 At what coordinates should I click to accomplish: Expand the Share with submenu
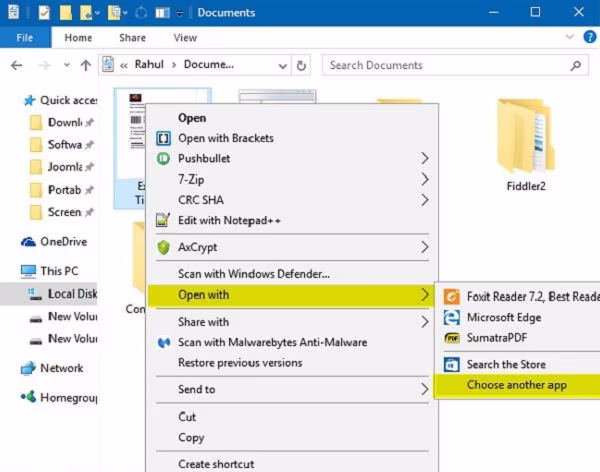click(x=292, y=322)
